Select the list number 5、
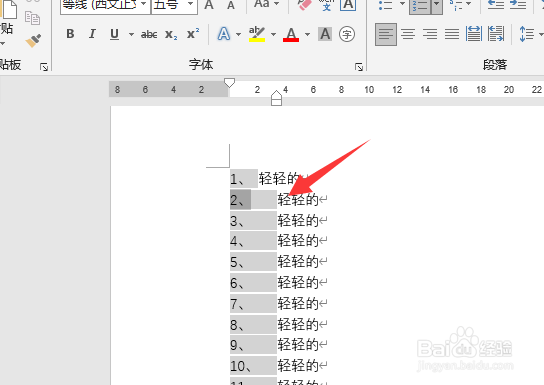The width and height of the screenshot is (544, 385). tap(237, 262)
